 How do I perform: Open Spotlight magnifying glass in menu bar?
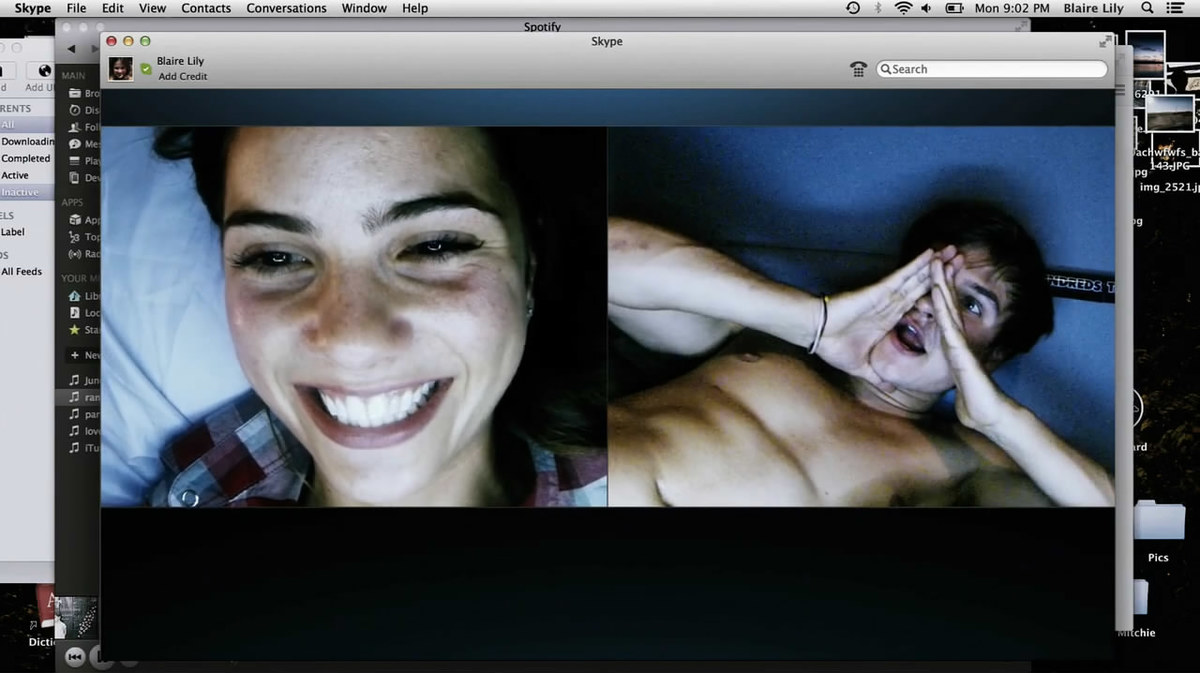click(x=1147, y=8)
